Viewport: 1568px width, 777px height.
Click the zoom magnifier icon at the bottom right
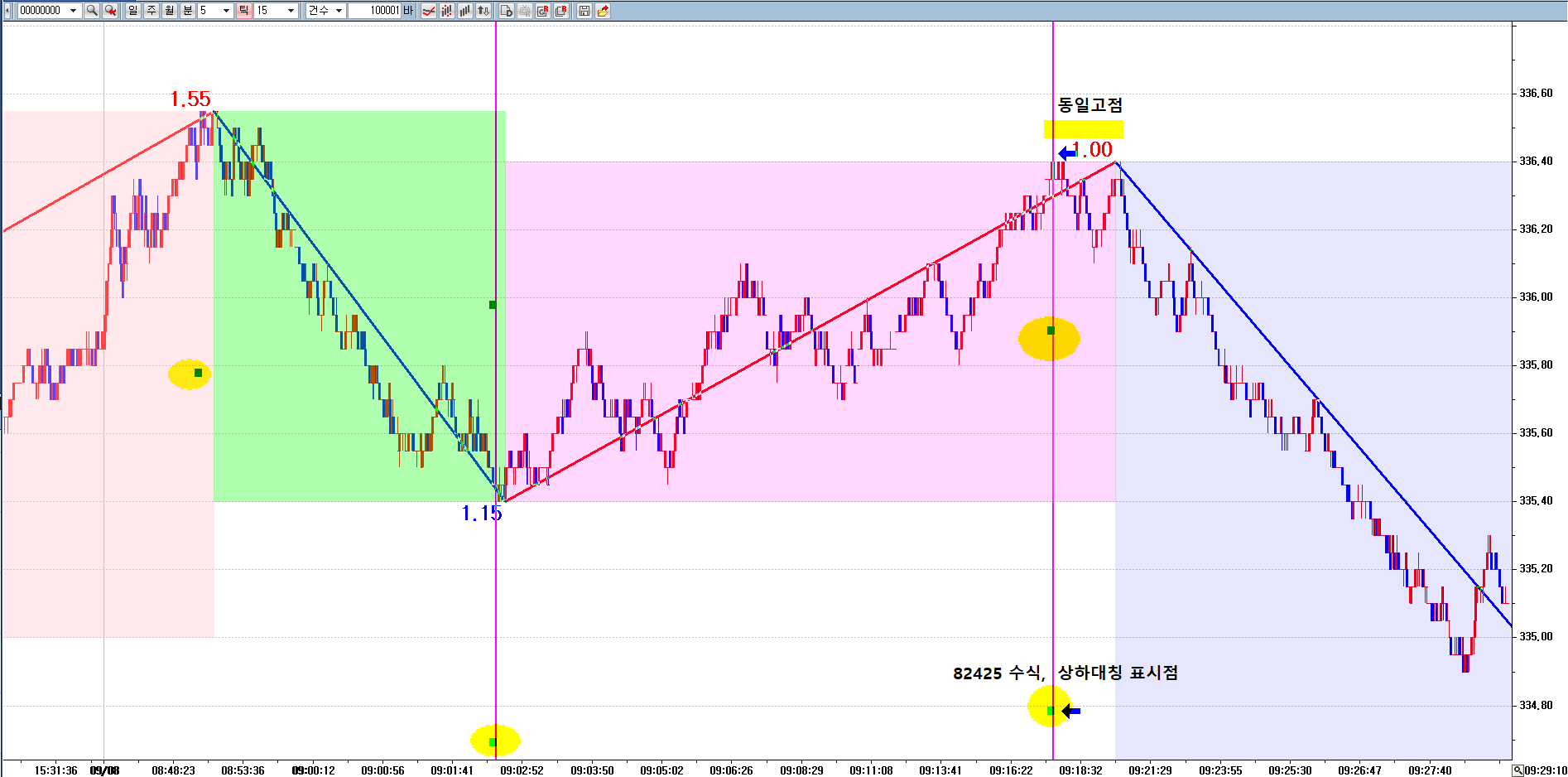point(1517,770)
